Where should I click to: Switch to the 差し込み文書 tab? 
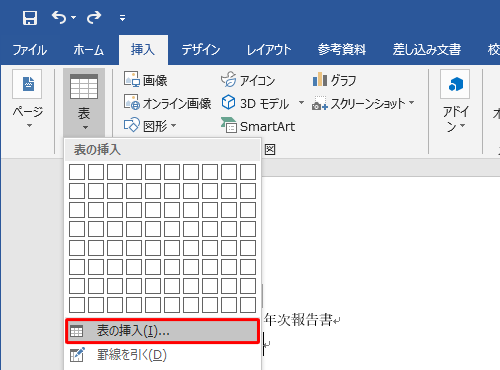[427, 50]
